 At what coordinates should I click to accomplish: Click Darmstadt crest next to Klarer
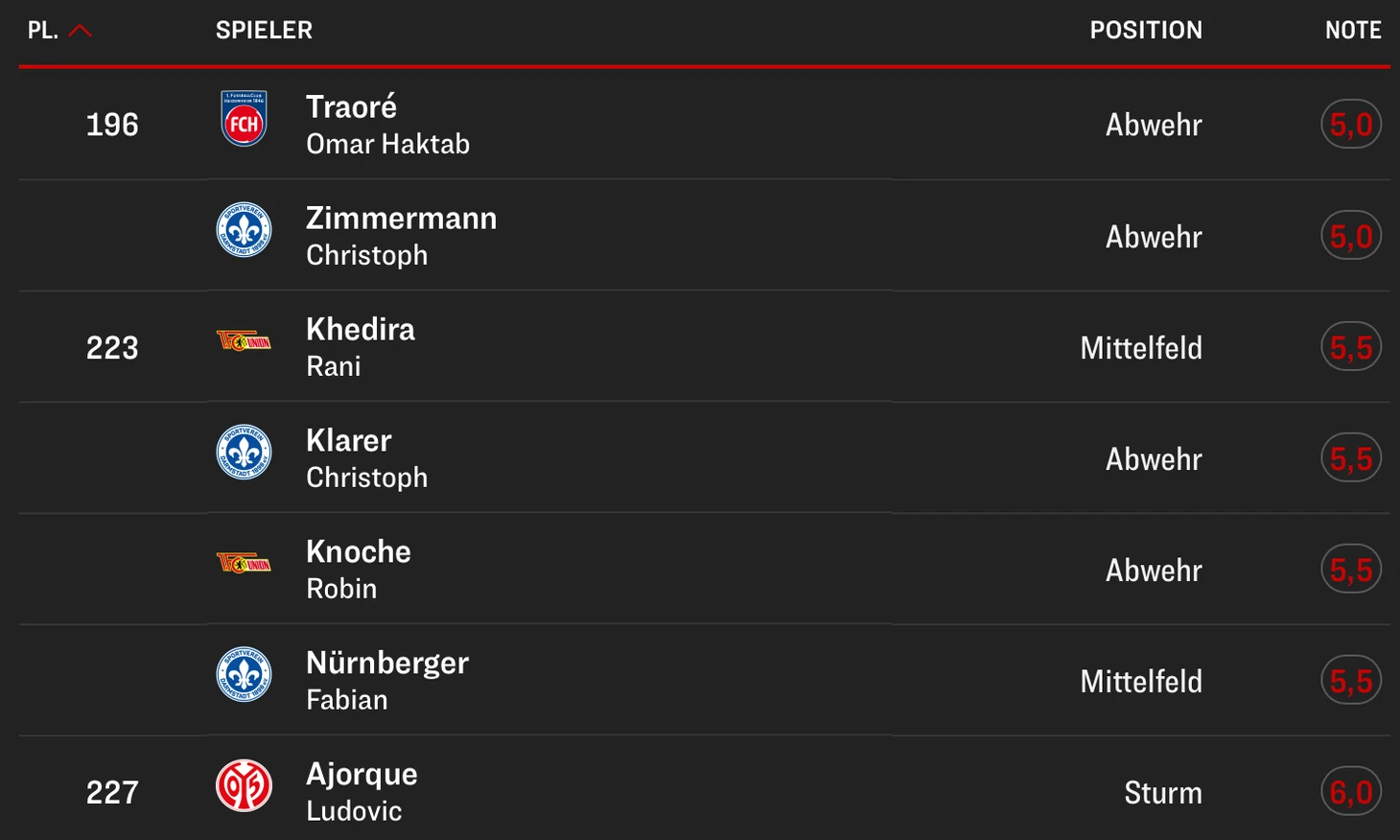tap(244, 453)
